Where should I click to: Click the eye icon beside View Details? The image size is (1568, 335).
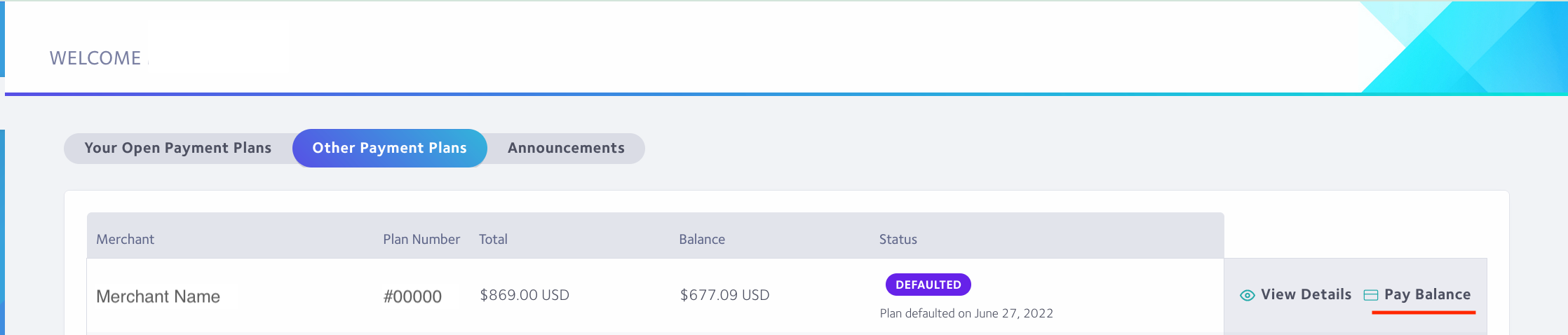1247,295
